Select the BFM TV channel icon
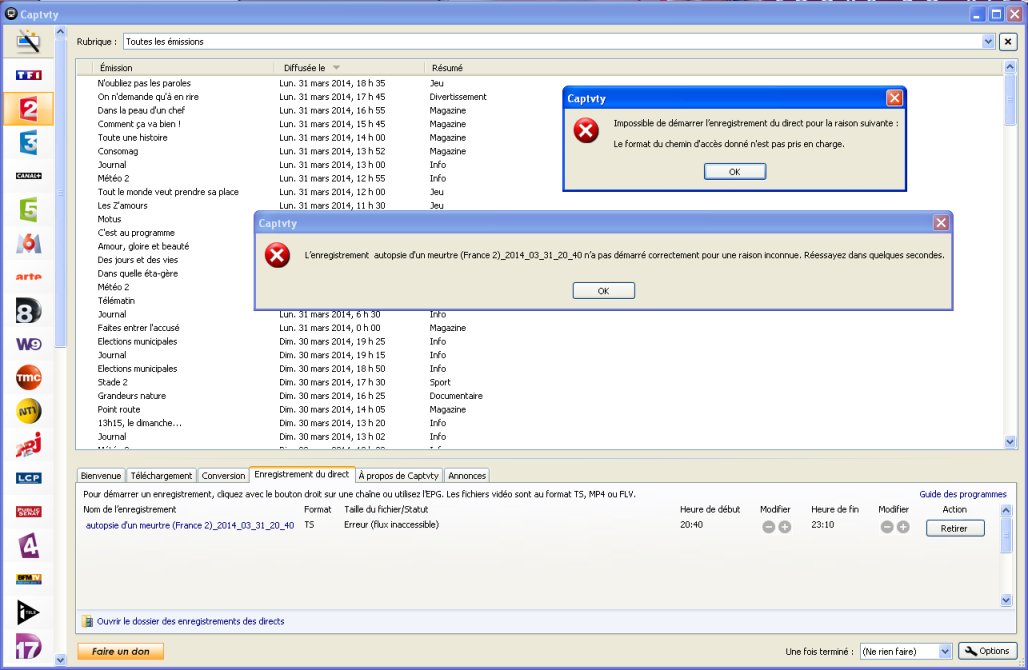Viewport: 1028px width, 670px height. tap(28, 578)
